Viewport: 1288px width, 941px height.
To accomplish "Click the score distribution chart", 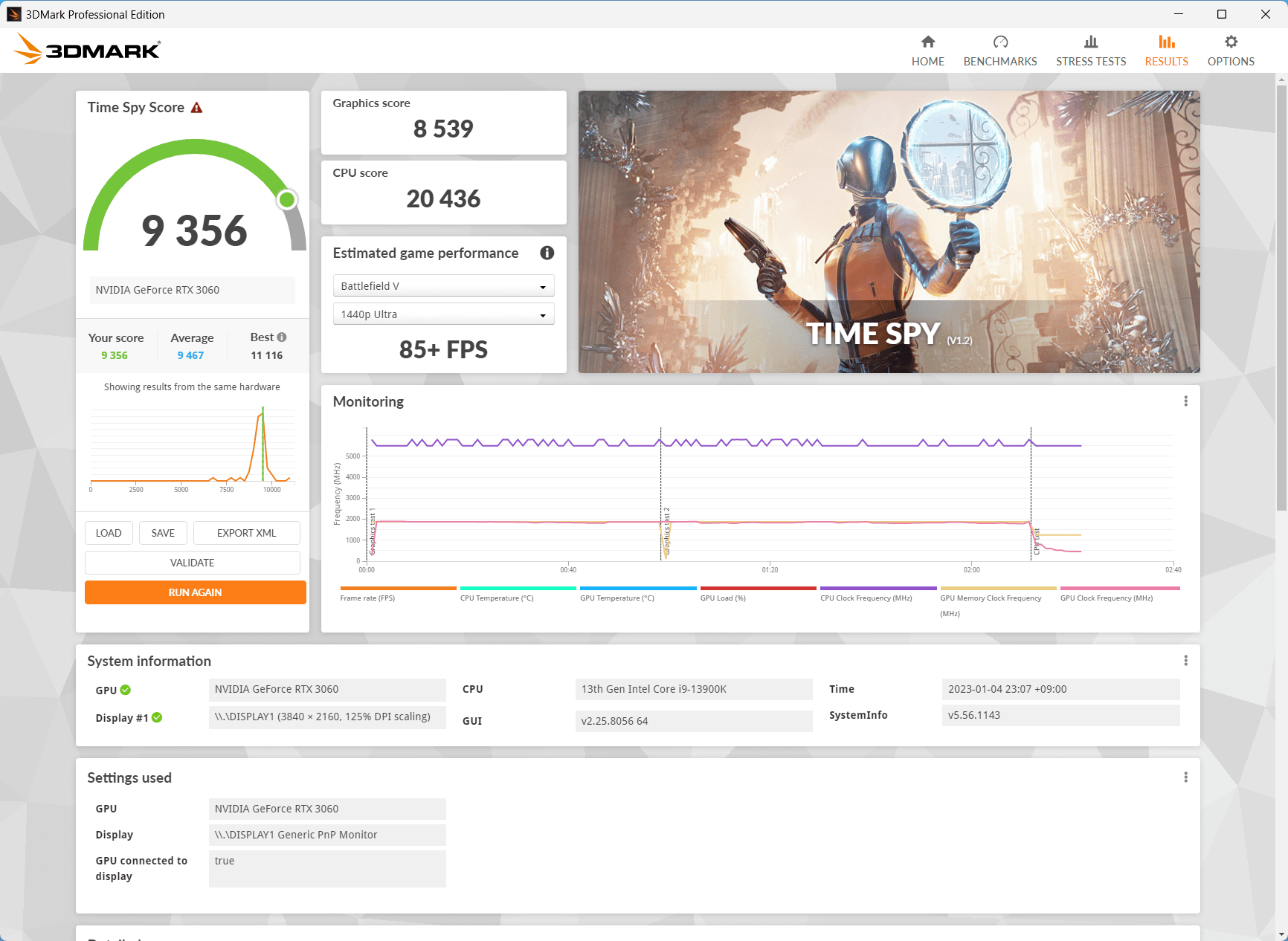I will (193, 448).
